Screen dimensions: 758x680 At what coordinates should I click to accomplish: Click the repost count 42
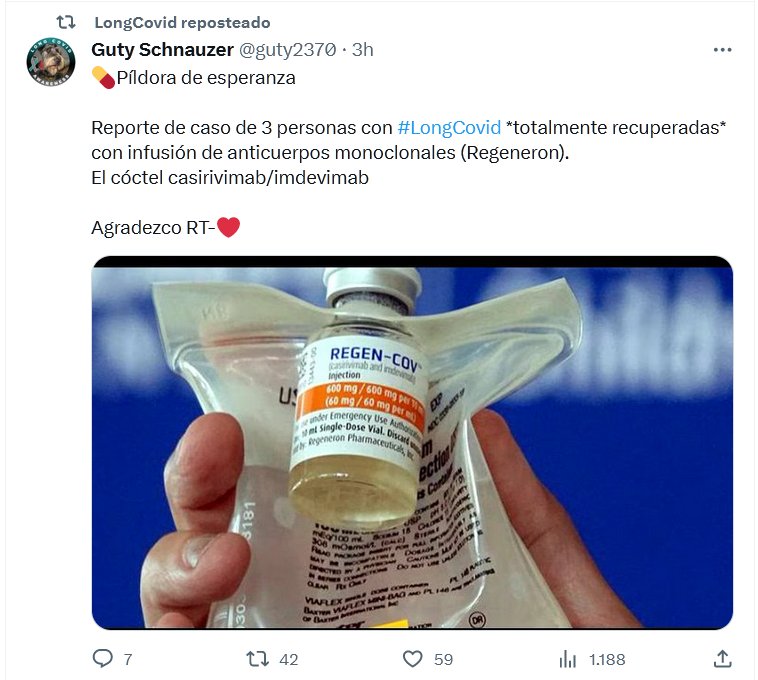tap(289, 659)
